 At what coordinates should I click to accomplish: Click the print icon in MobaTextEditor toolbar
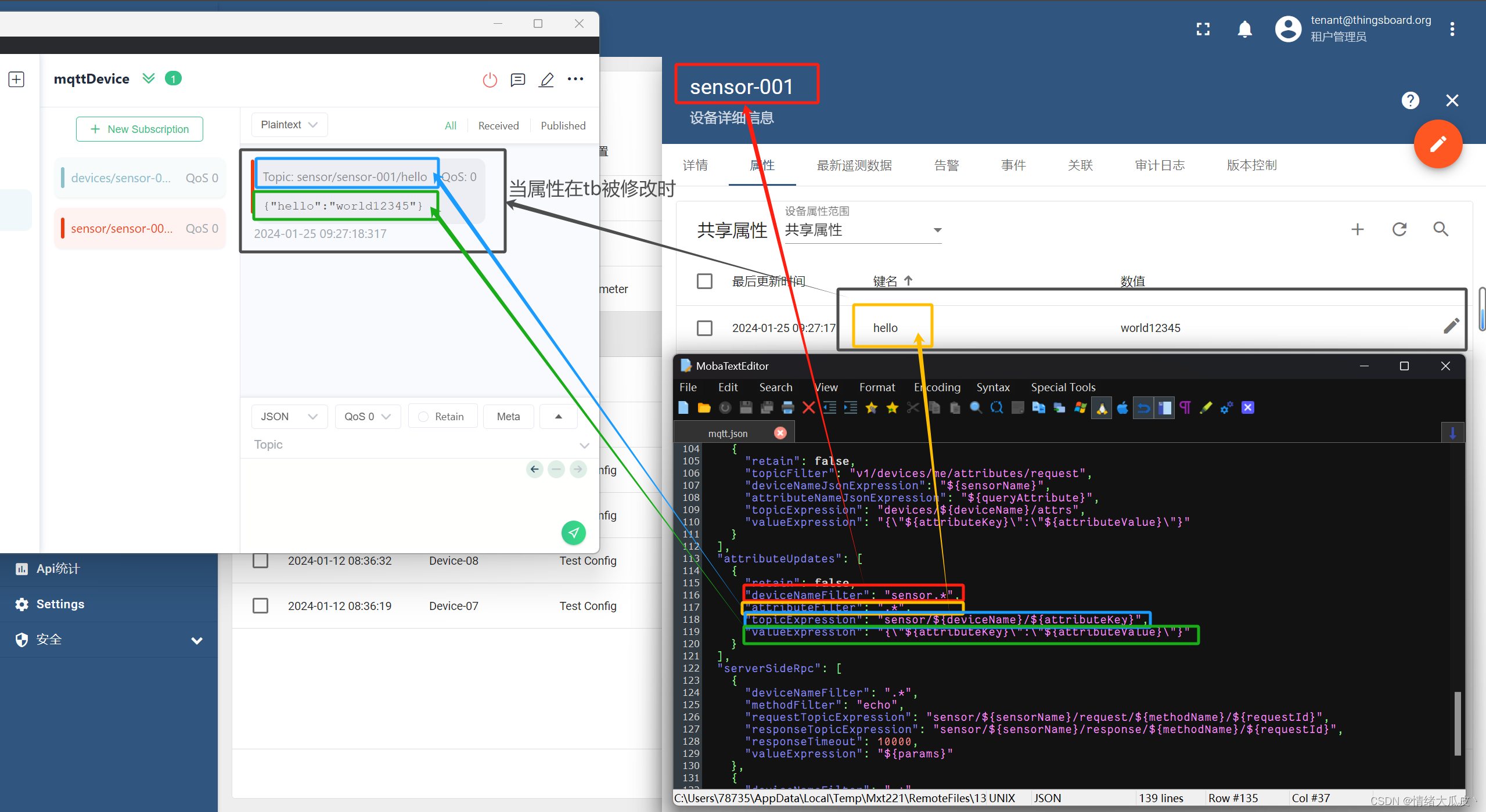787,408
